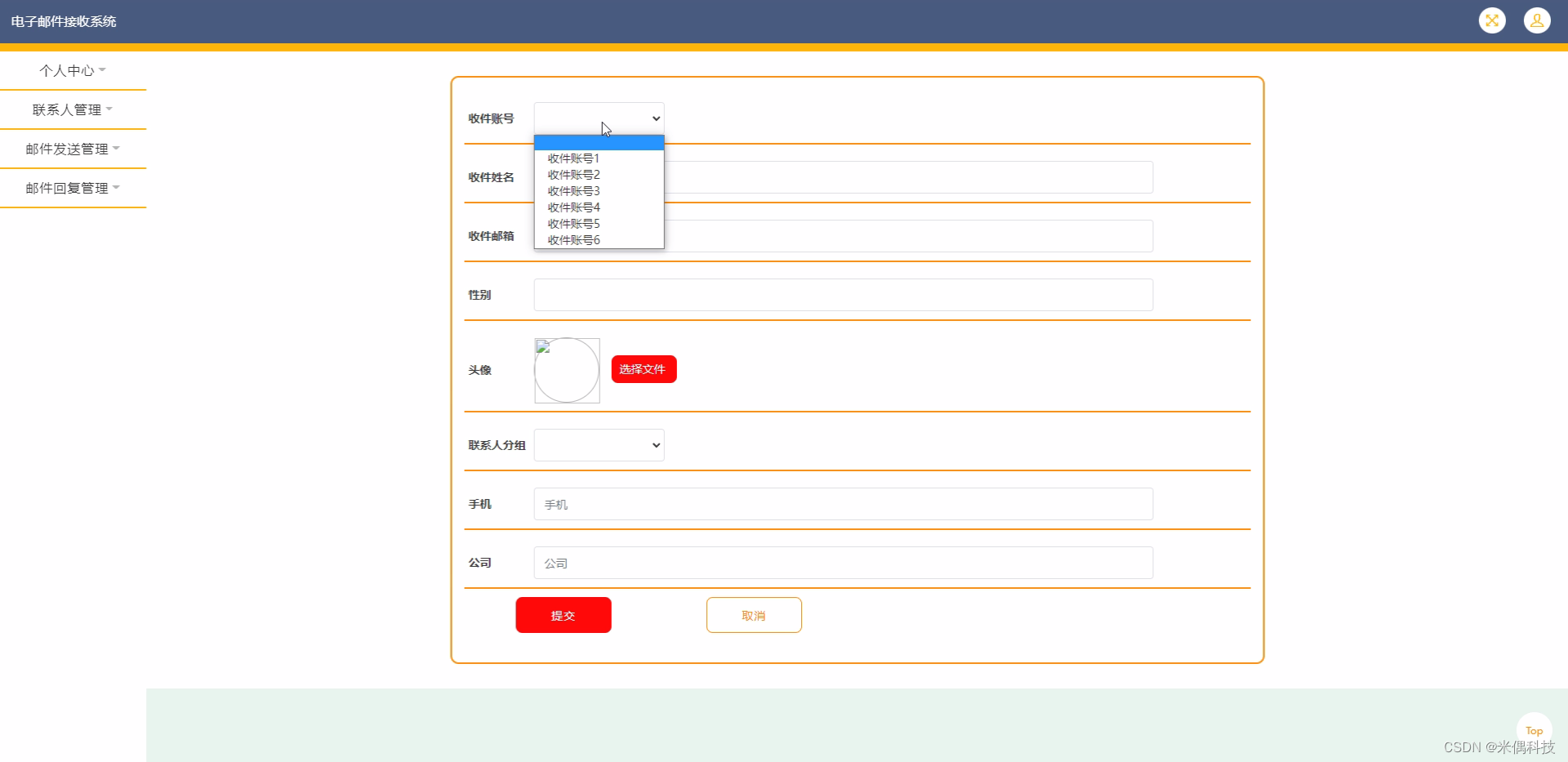The height and width of the screenshot is (762, 1568).
Task: Click the red 选择文件 upload button
Action: click(x=644, y=369)
